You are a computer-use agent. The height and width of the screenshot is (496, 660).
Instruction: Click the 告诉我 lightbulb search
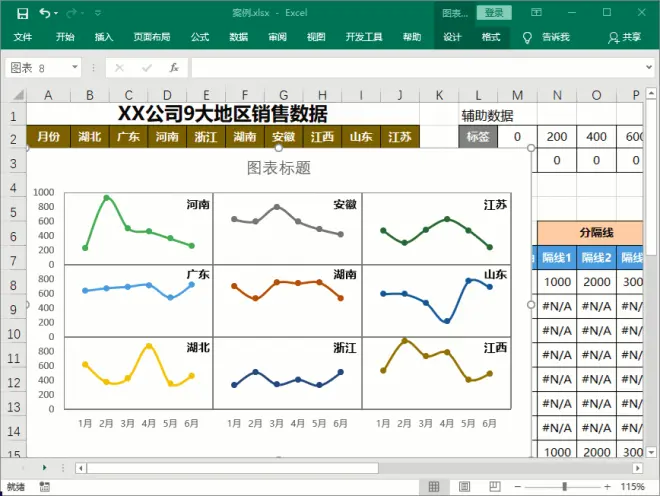[547, 37]
